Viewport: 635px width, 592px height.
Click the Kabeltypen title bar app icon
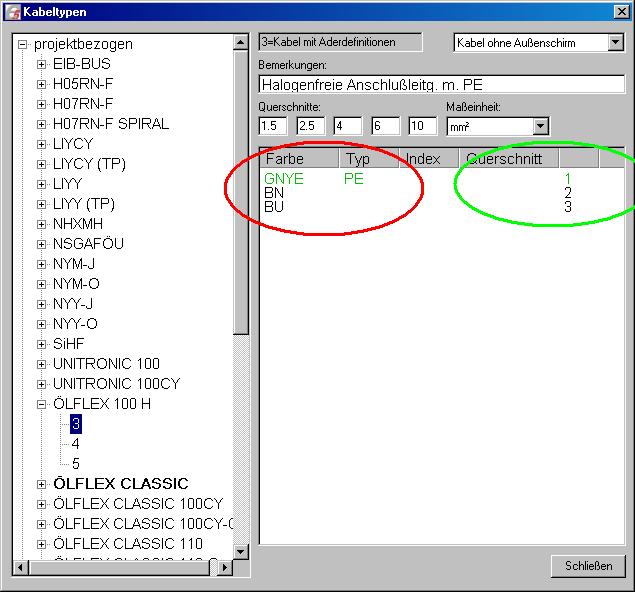click(13, 12)
